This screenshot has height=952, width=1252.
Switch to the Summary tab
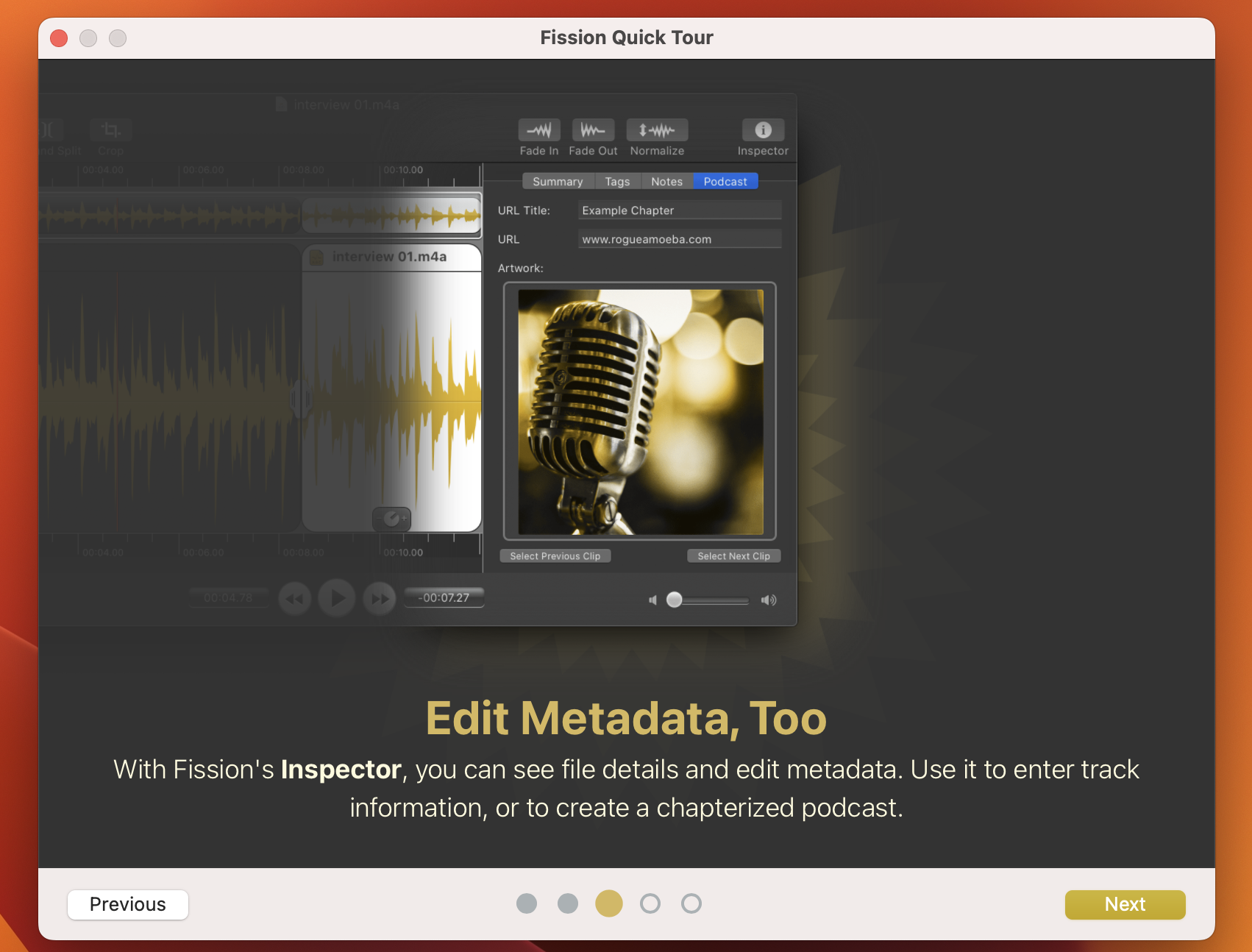pos(557,182)
